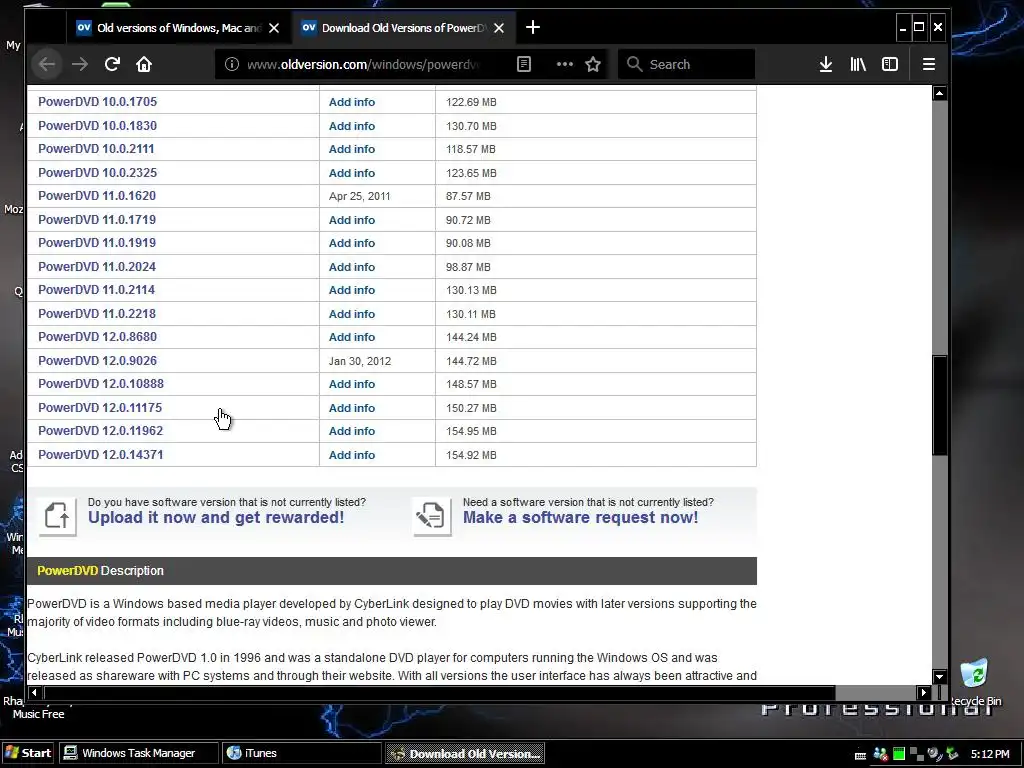Open the PowerDVD 11.0.2114 link
This screenshot has width=1024, height=768.
[x=96, y=290]
